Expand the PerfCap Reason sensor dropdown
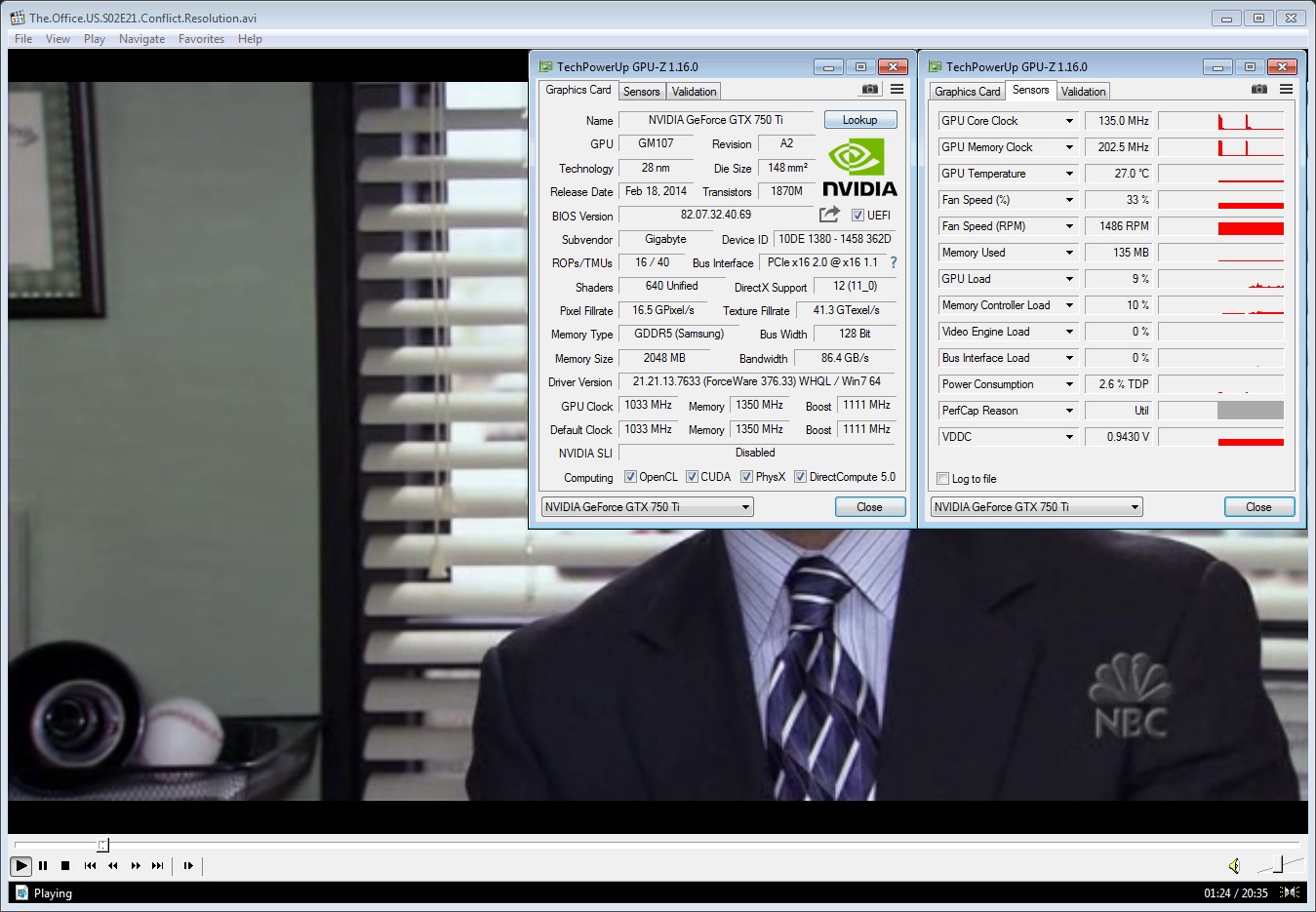Screen dimensions: 1316x912 [1069, 411]
